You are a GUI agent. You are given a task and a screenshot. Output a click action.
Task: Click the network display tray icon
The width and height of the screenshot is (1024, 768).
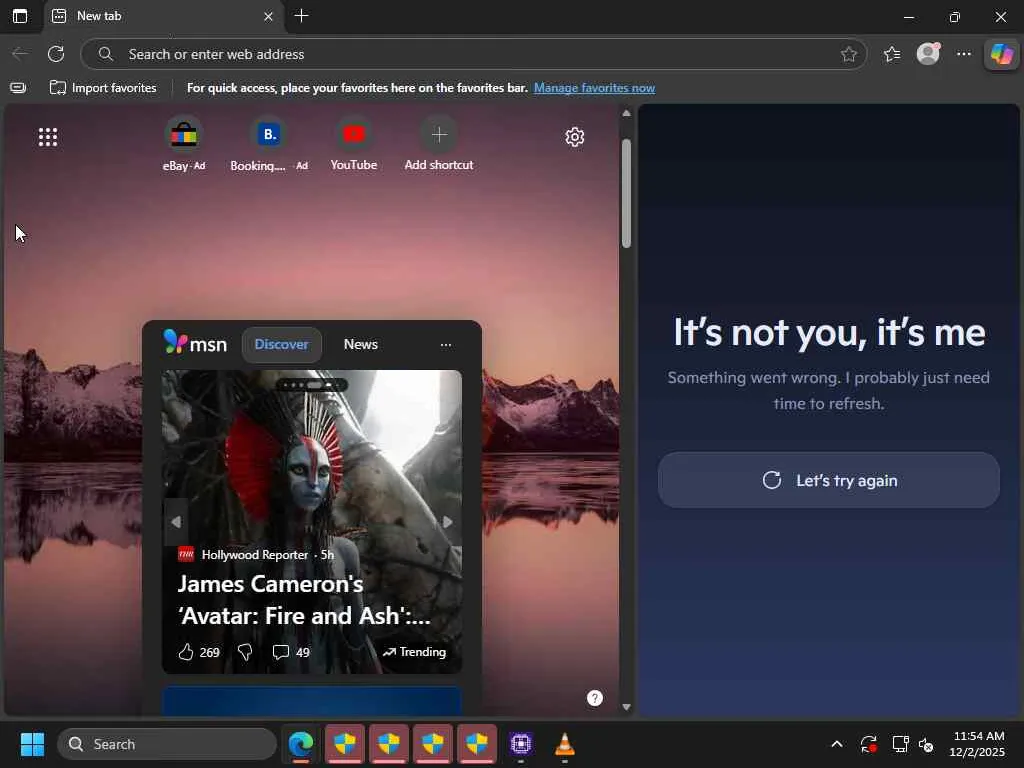tap(901, 744)
